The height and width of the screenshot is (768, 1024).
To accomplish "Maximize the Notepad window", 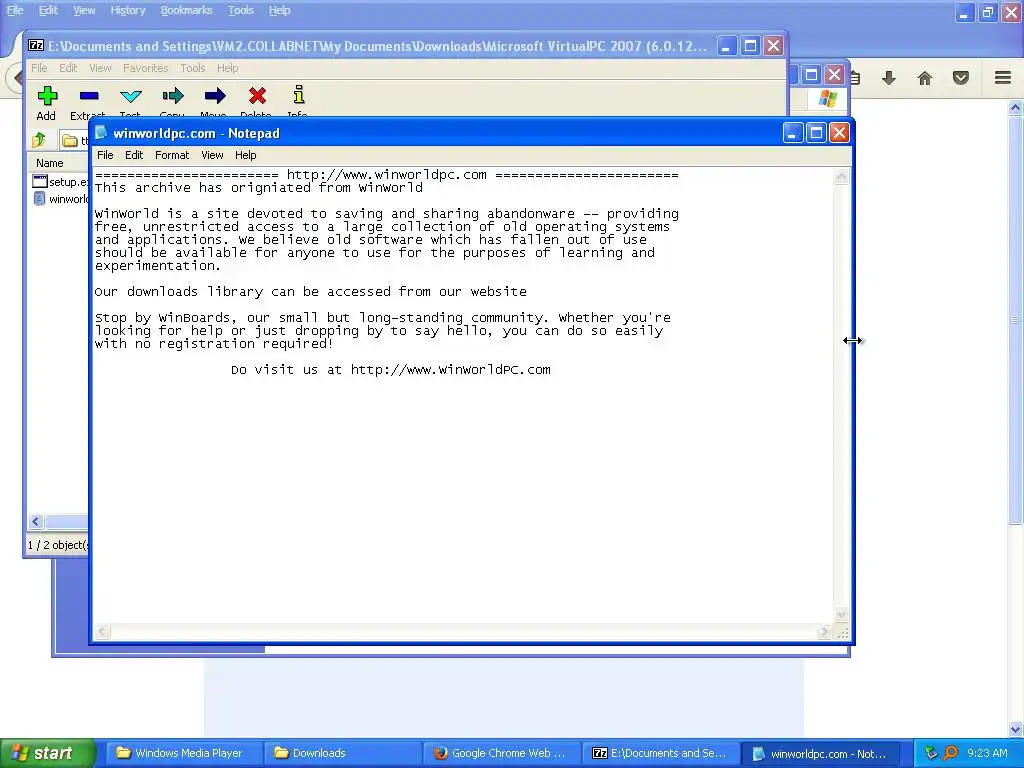I will pos(816,133).
